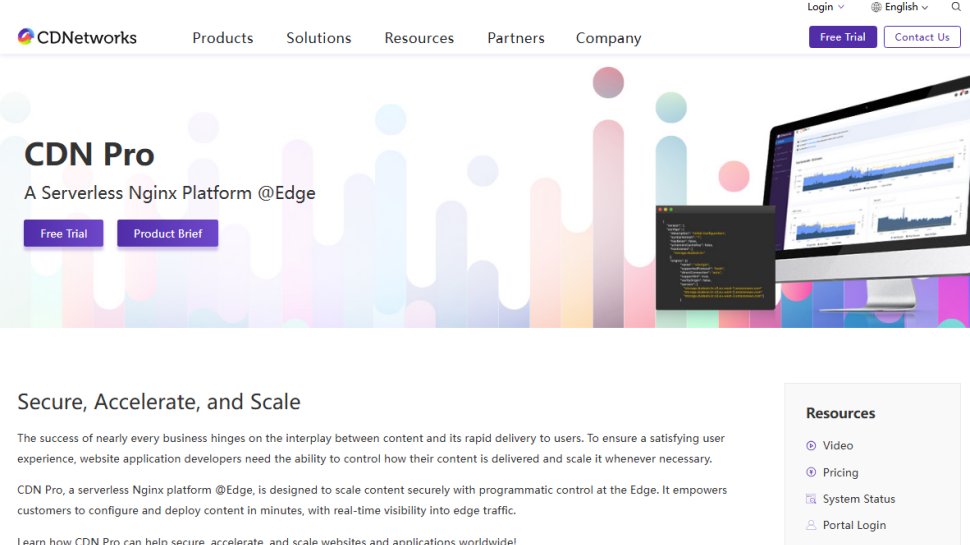970x545 pixels.
Task: Click the code terminal screenshot image
Action: [x=715, y=257]
